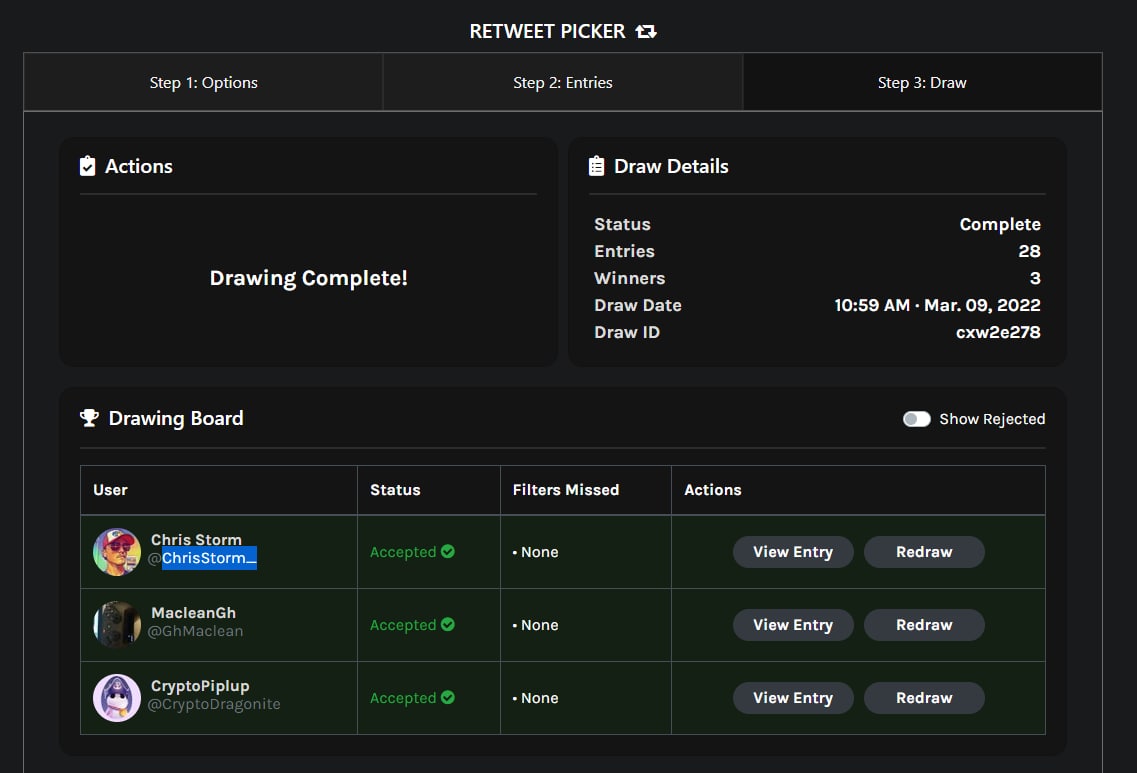Click the MacleanGh display name
Screen dimensions: 1137x773
click(194, 613)
